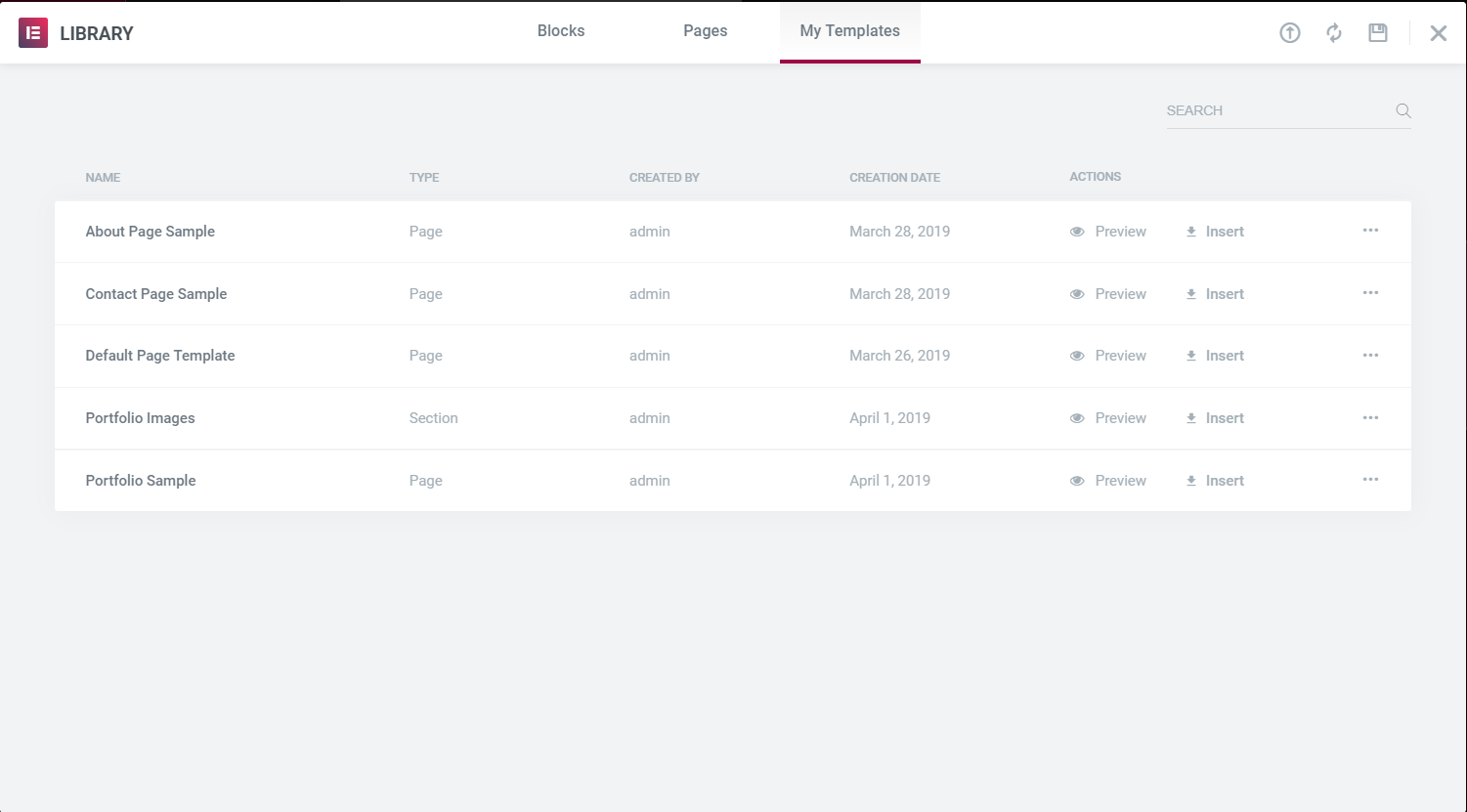Insert the Contact Page Sample template
The image size is (1467, 812).
(1215, 294)
